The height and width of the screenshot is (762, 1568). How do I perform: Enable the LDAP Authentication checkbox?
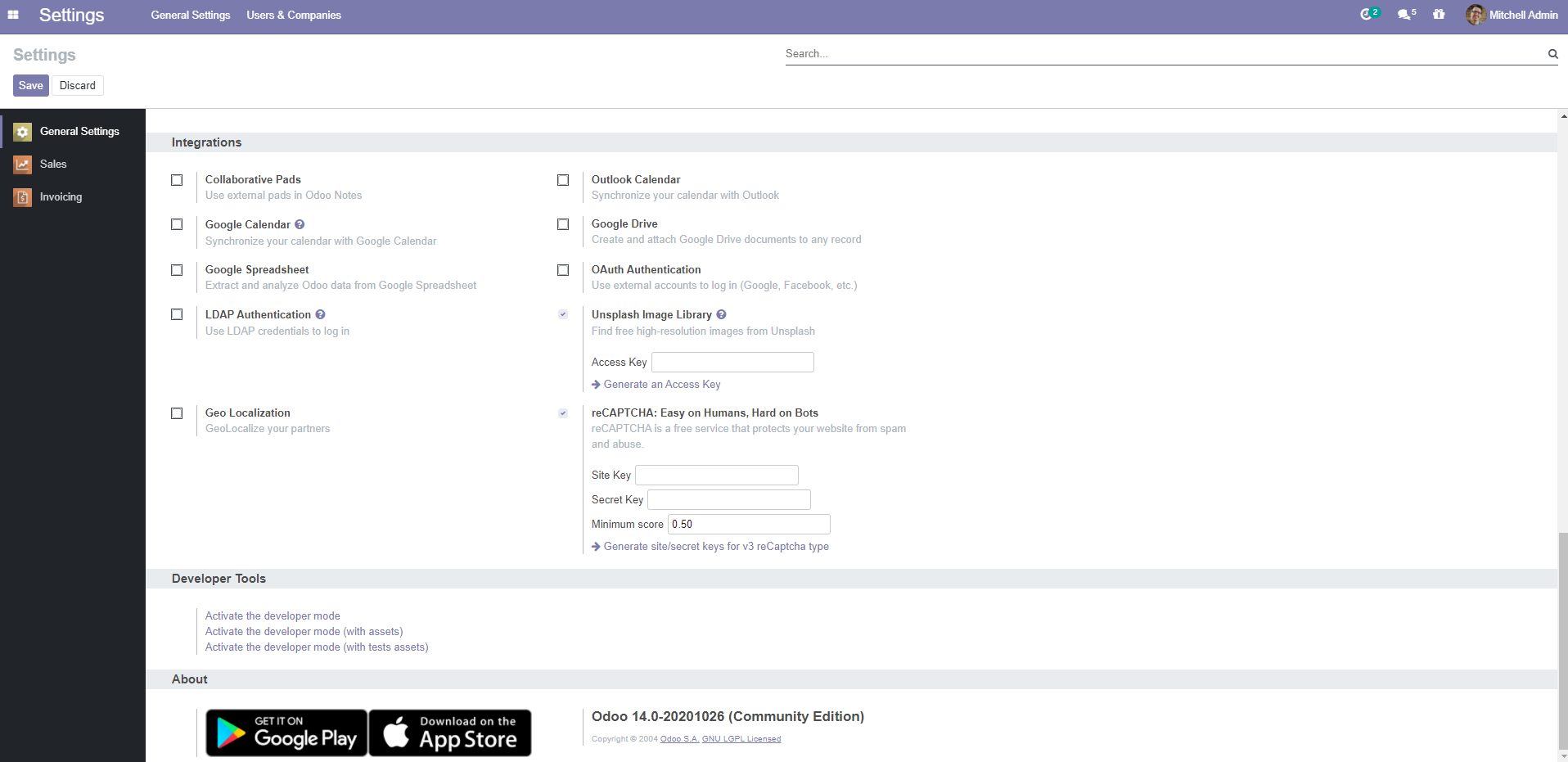177,314
